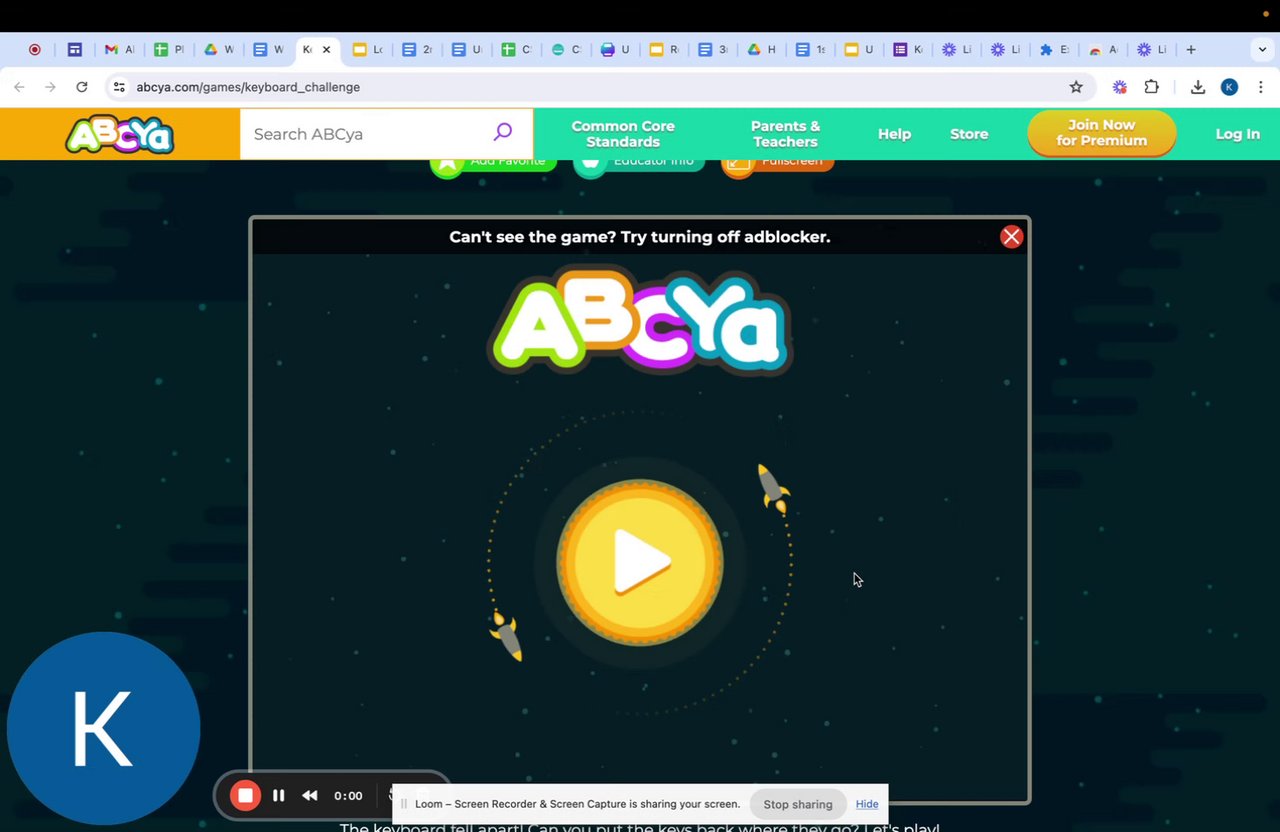Close the adblocker notice with red X

[x=1012, y=237]
